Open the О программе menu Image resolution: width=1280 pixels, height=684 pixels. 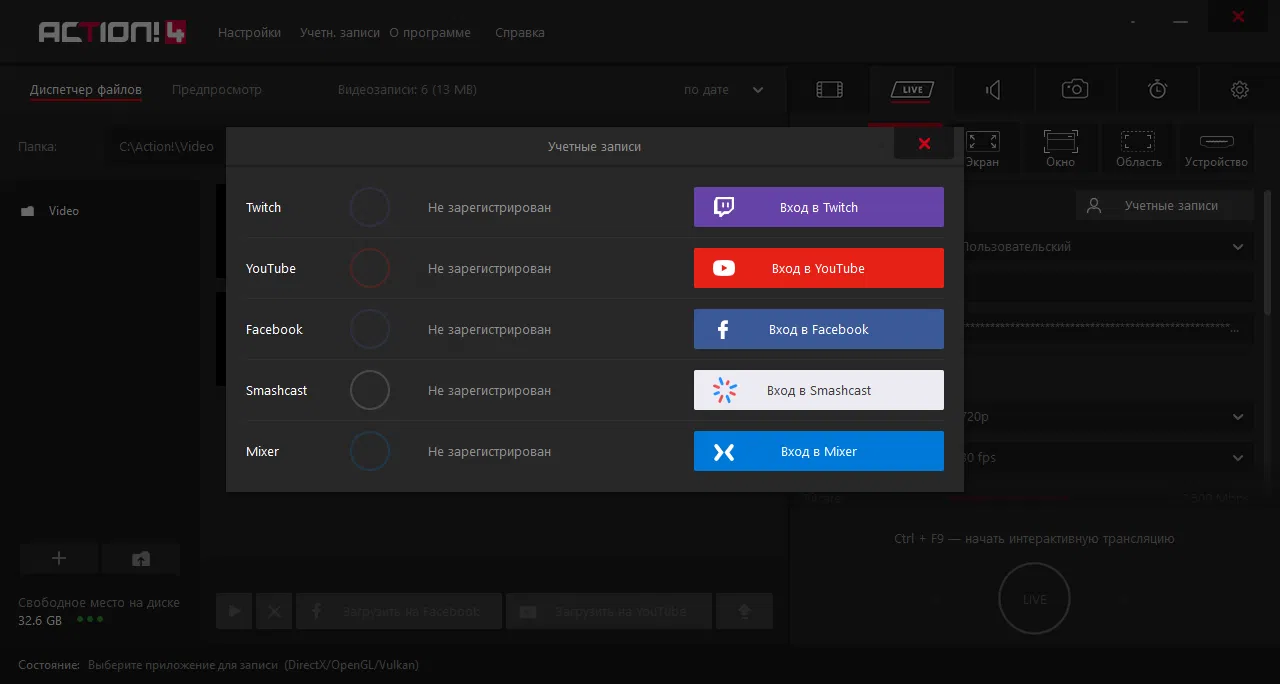(x=430, y=32)
